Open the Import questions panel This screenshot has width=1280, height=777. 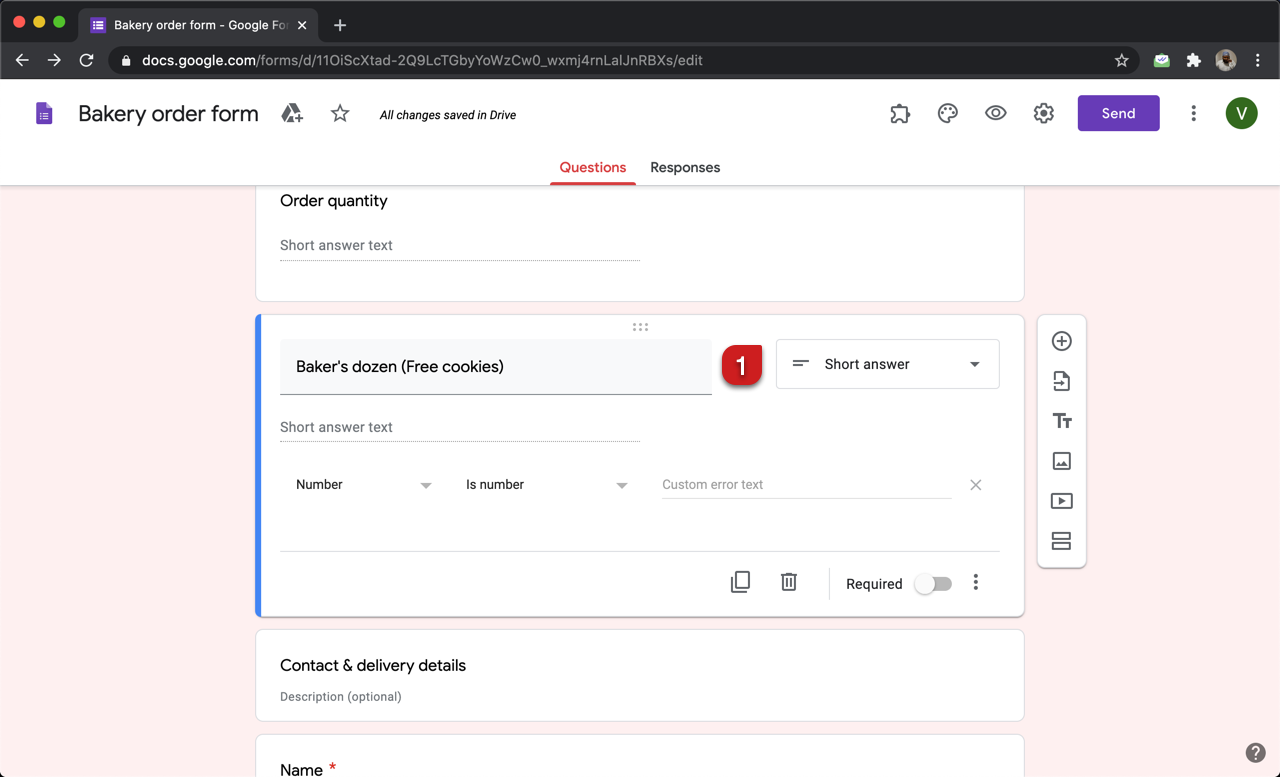coord(1061,381)
